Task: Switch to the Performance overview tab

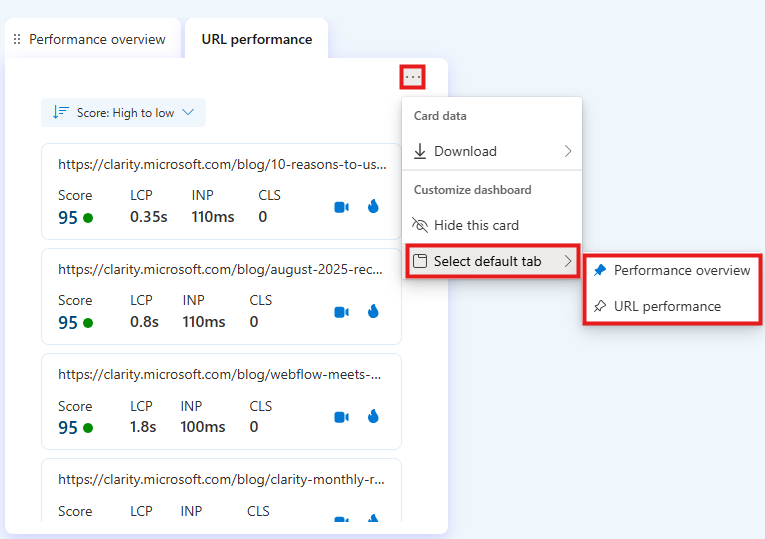Action: pyautogui.click(x=93, y=39)
